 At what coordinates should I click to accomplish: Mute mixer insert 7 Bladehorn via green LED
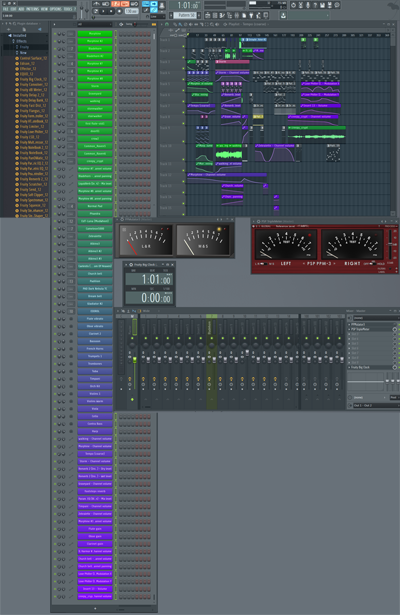coord(212,338)
